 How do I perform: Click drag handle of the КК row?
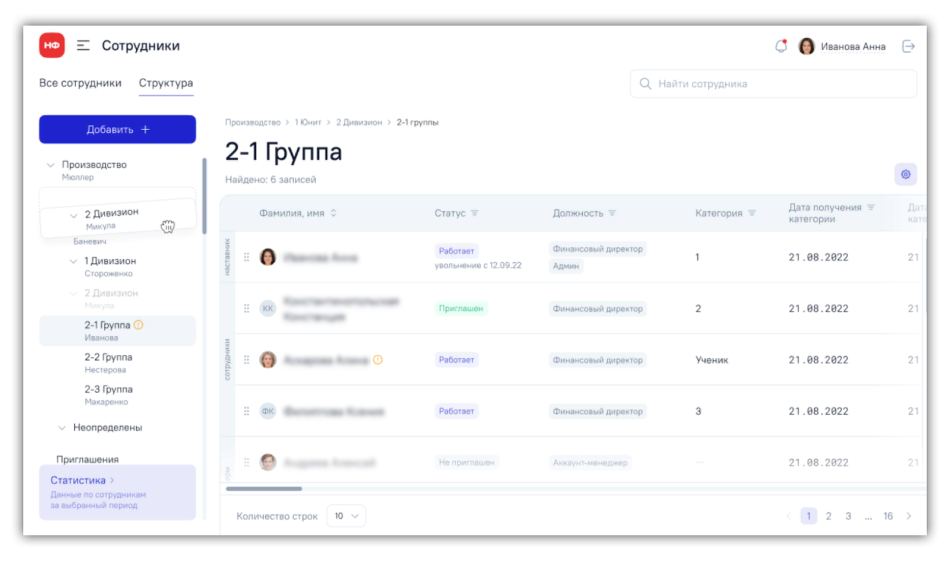pyautogui.click(x=247, y=308)
